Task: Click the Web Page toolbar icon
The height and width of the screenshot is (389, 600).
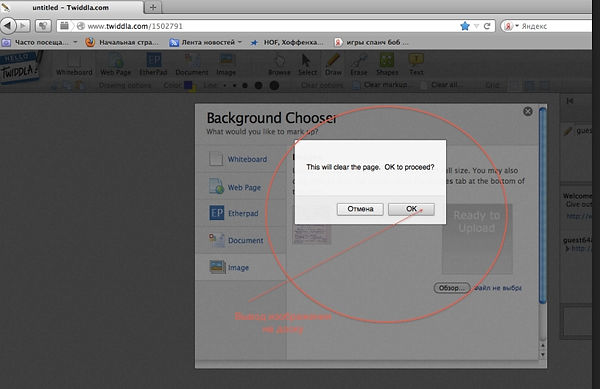Action: click(115, 65)
